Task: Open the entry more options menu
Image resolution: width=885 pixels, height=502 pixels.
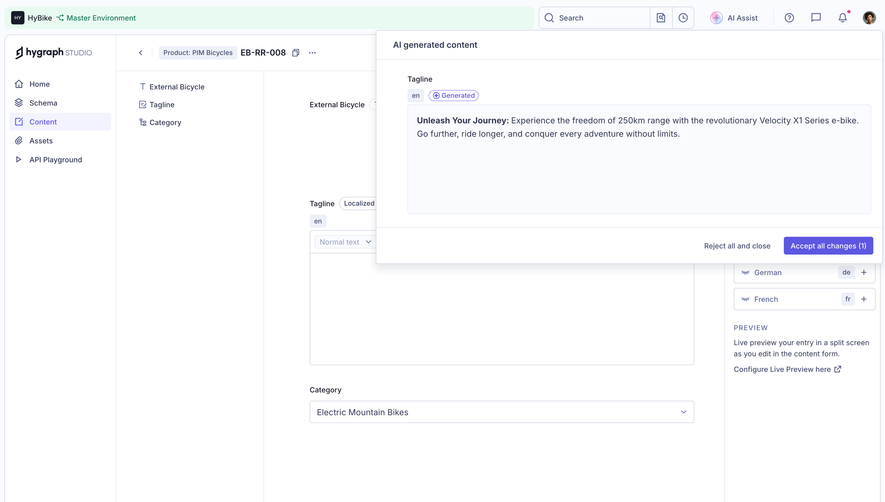Action: tap(312, 53)
